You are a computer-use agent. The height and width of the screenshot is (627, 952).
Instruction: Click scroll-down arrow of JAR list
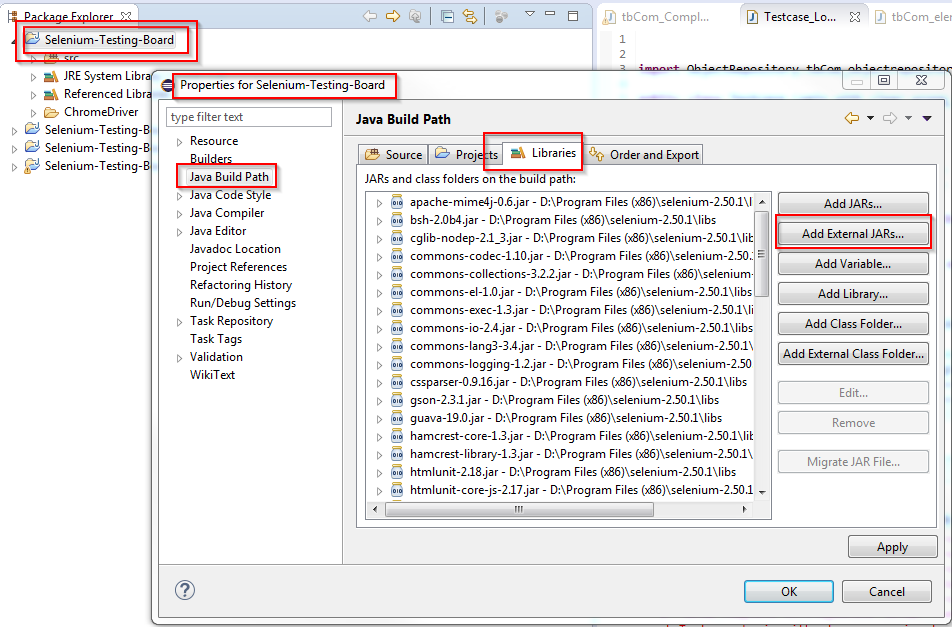pos(762,492)
